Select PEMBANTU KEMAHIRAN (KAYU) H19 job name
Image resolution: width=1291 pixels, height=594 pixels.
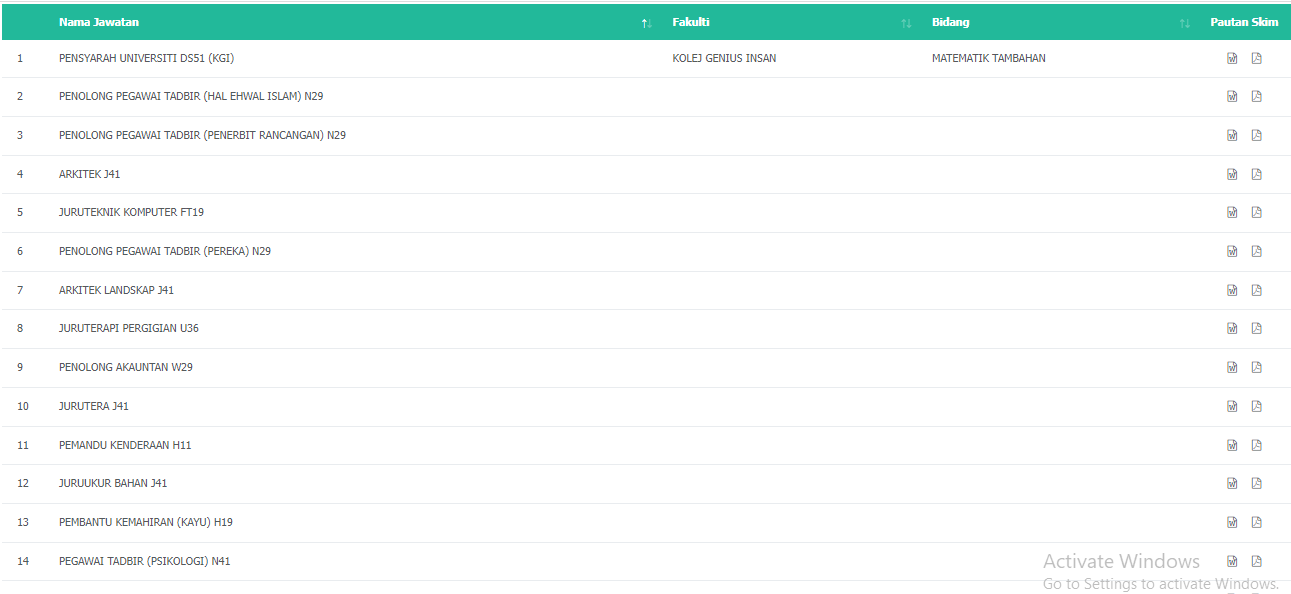(x=146, y=522)
